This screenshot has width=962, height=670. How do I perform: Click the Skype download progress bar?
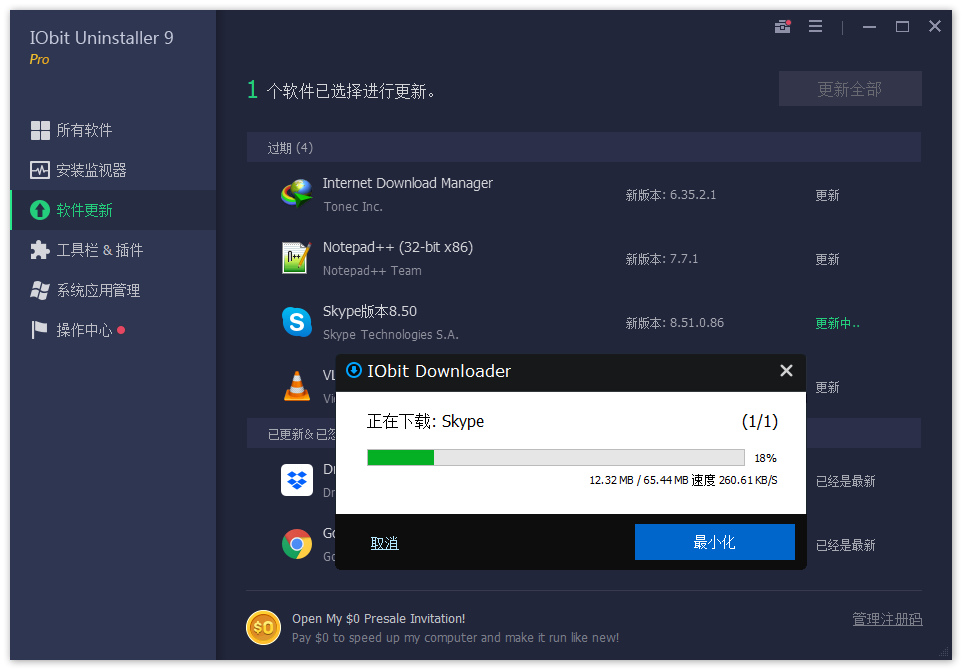pos(556,457)
